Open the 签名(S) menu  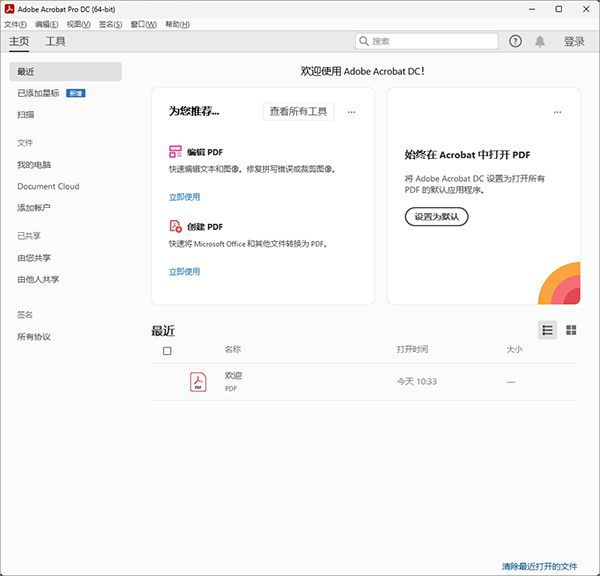click(110, 24)
